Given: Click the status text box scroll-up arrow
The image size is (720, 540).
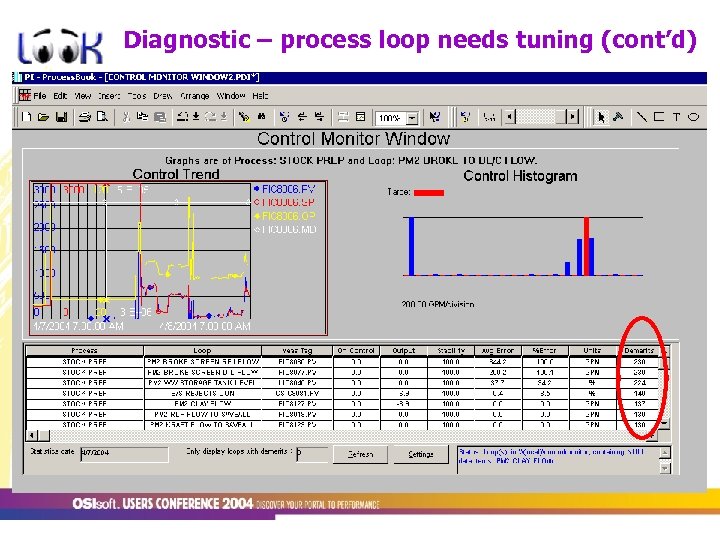Looking at the screenshot, I should [664, 452].
